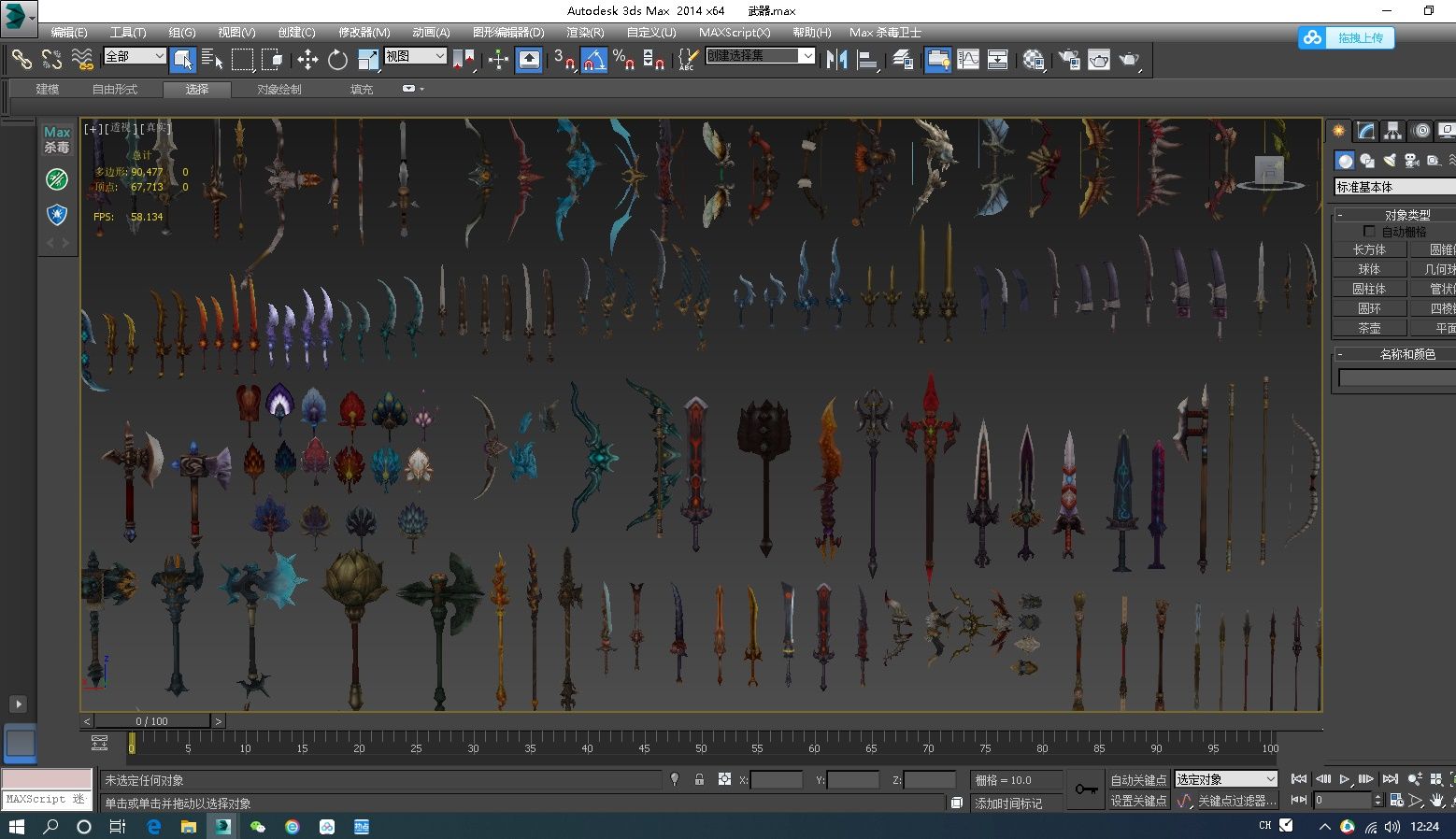Click the object name input field

(x=1397, y=377)
